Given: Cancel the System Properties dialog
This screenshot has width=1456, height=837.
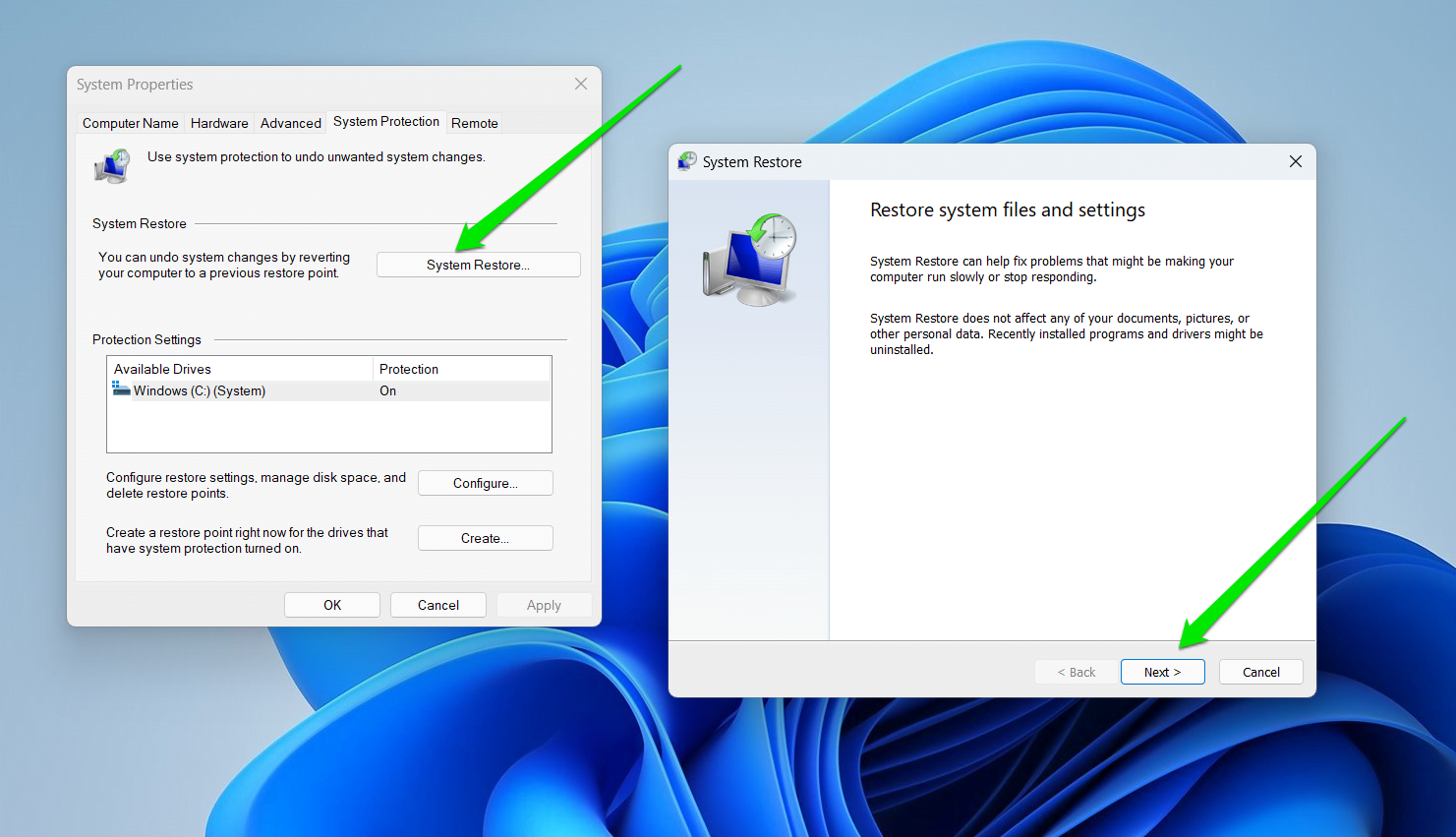Looking at the screenshot, I should (x=437, y=604).
